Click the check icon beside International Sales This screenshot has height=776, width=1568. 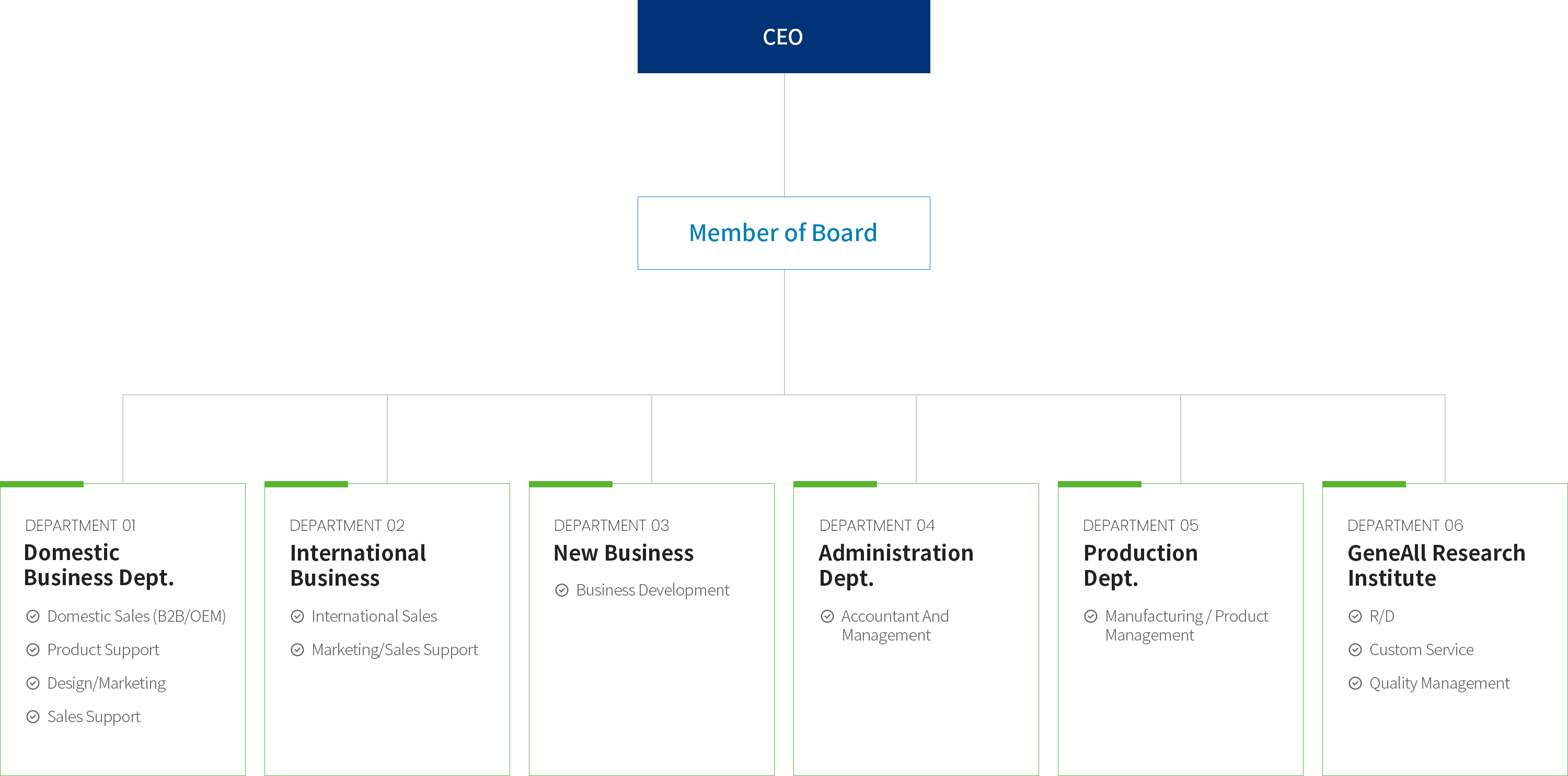point(297,617)
